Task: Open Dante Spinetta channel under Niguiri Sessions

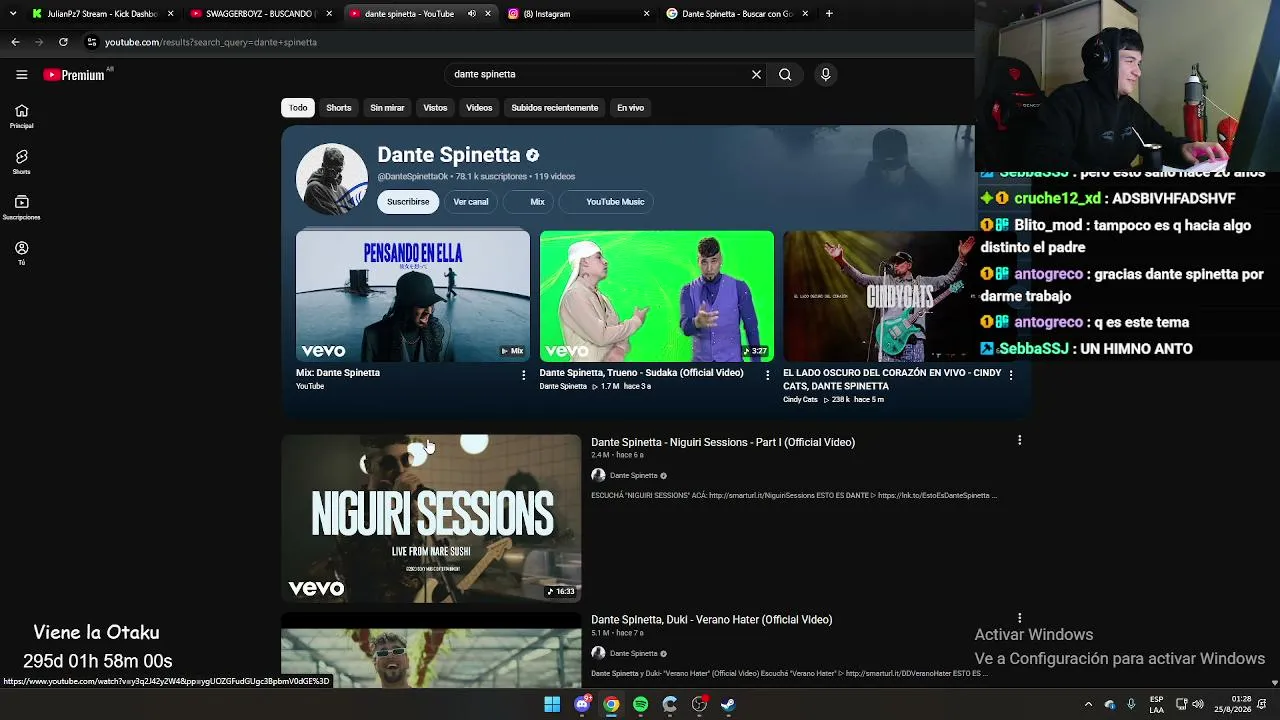Action: click(634, 476)
